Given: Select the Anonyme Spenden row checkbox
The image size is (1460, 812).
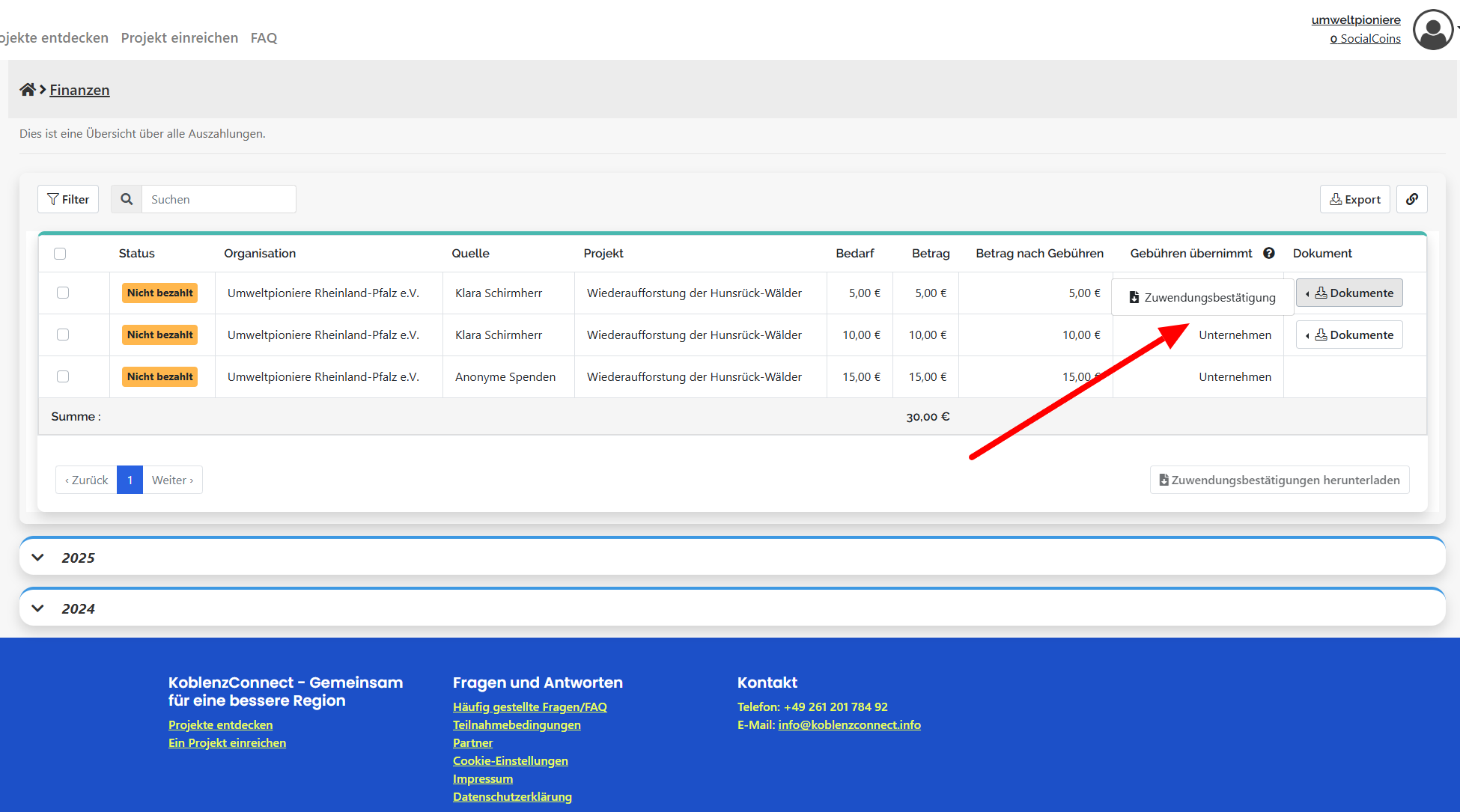Looking at the screenshot, I should 63,376.
